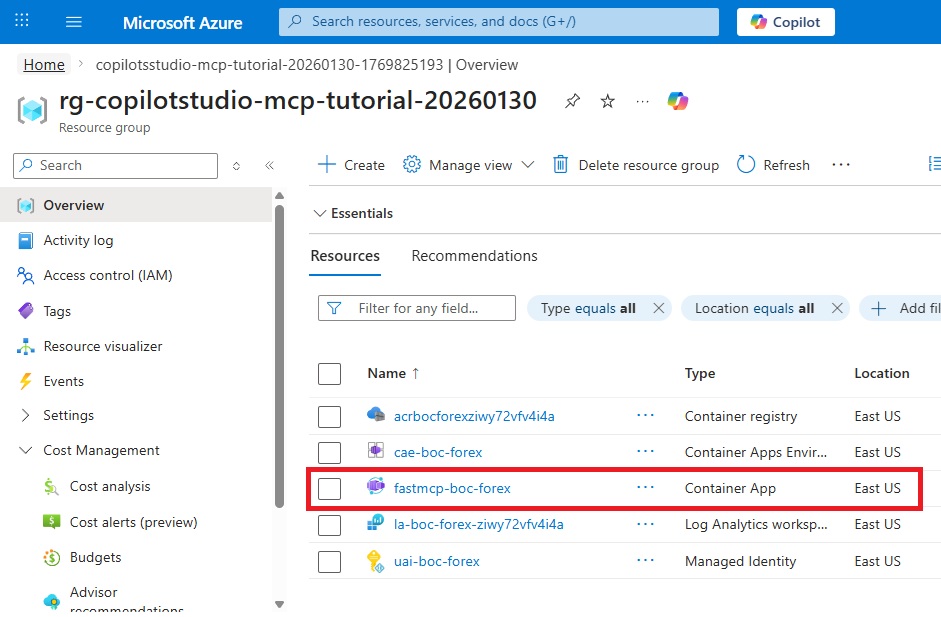Open the cae-boc-forex resource link
Image resolution: width=941 pixels, height=617 pixels.
tap(437, 452)
